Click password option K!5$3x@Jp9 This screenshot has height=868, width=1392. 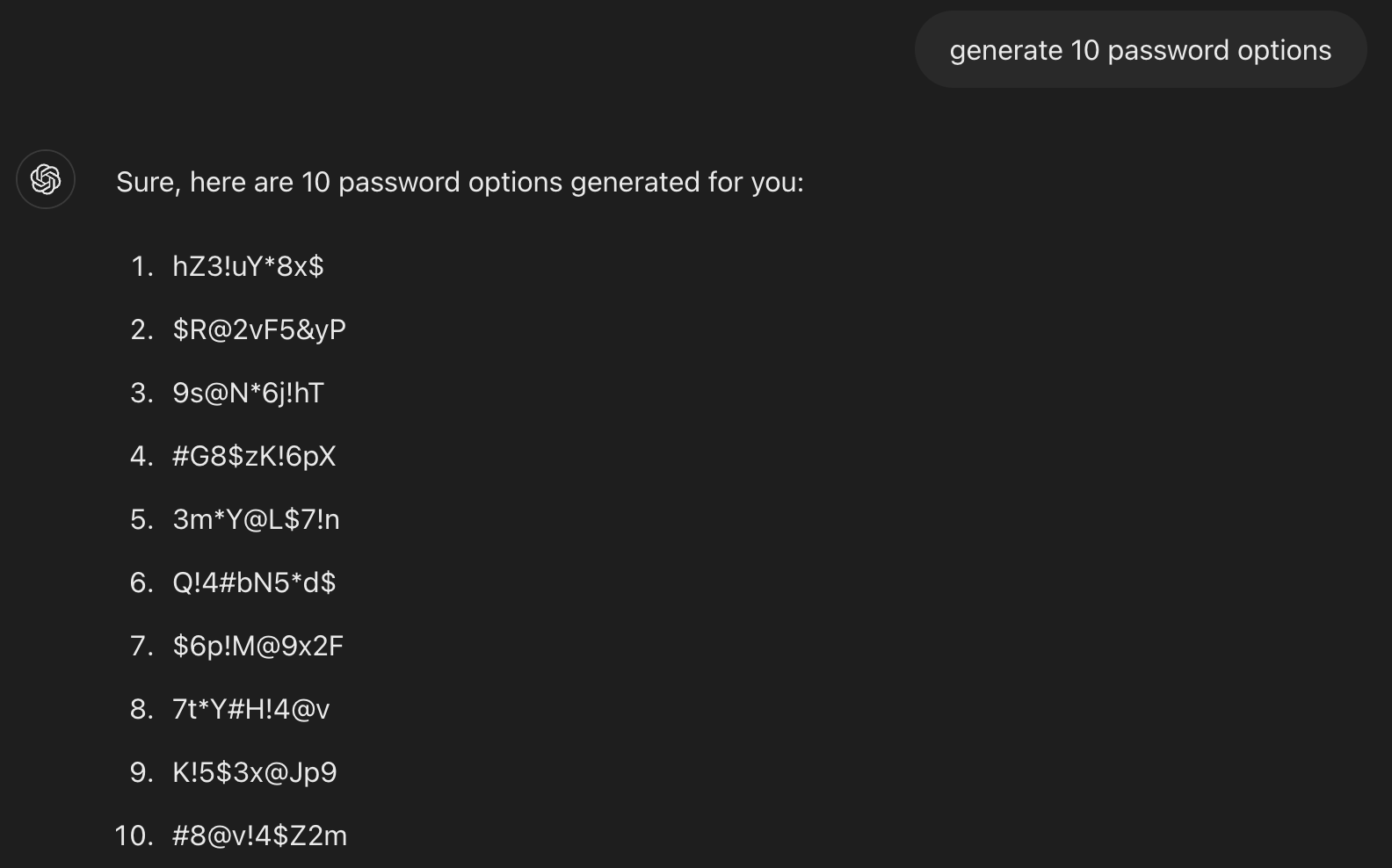click(x=254, y=772)
